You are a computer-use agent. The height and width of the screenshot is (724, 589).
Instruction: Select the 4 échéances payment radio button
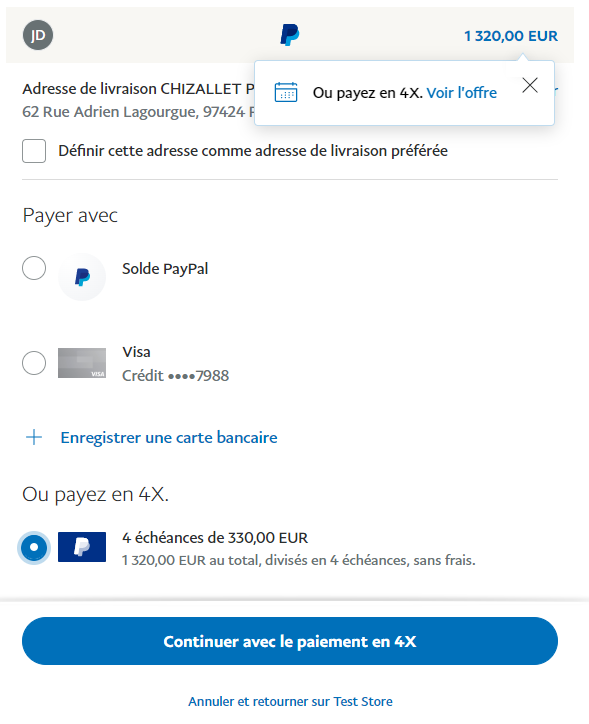click(34, 548)
